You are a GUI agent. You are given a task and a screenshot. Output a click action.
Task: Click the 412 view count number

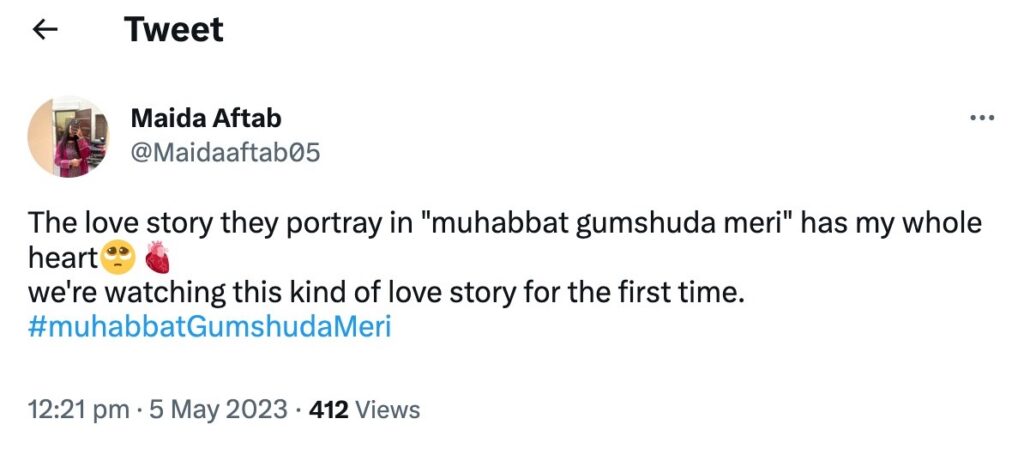pyautogui.click(x=330, y=410)
